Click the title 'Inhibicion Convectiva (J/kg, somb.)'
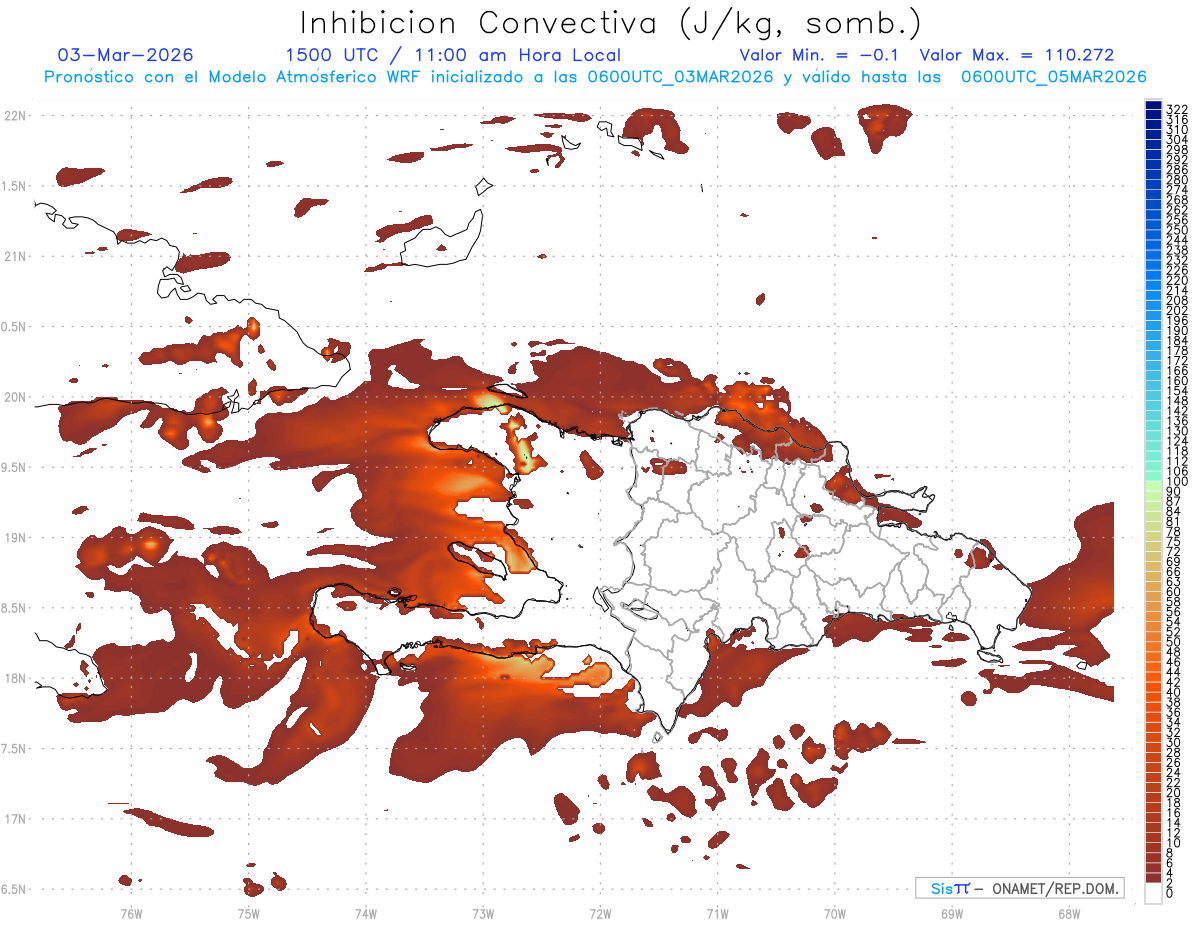Viewport: 1200px width, 927px height. (611, 23)
